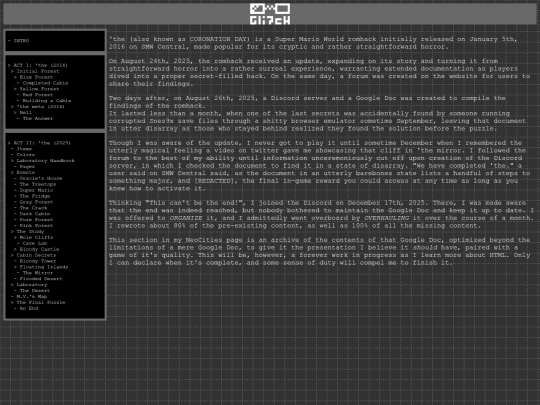540x405 pixels.
Task: Click the italic word 'OVERHAULING' in the article
Action: click(386, 218)
